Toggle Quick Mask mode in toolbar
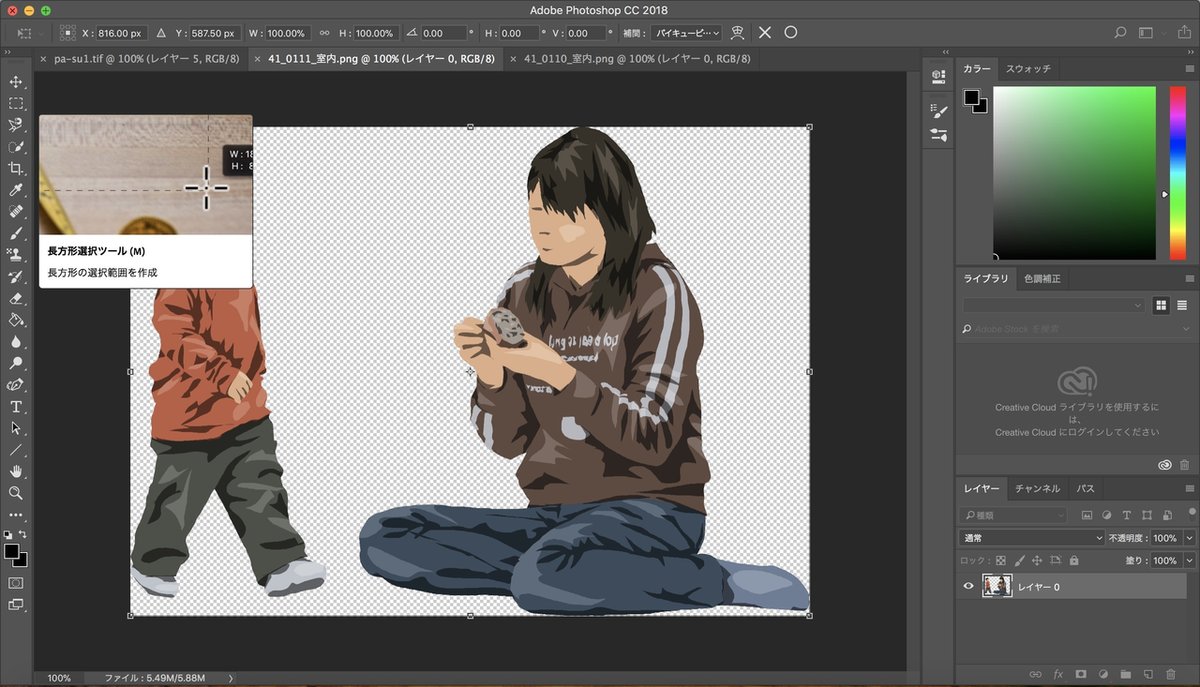Image resolution: width=1200 pixels, height=687 pixels. coord(16,582)
